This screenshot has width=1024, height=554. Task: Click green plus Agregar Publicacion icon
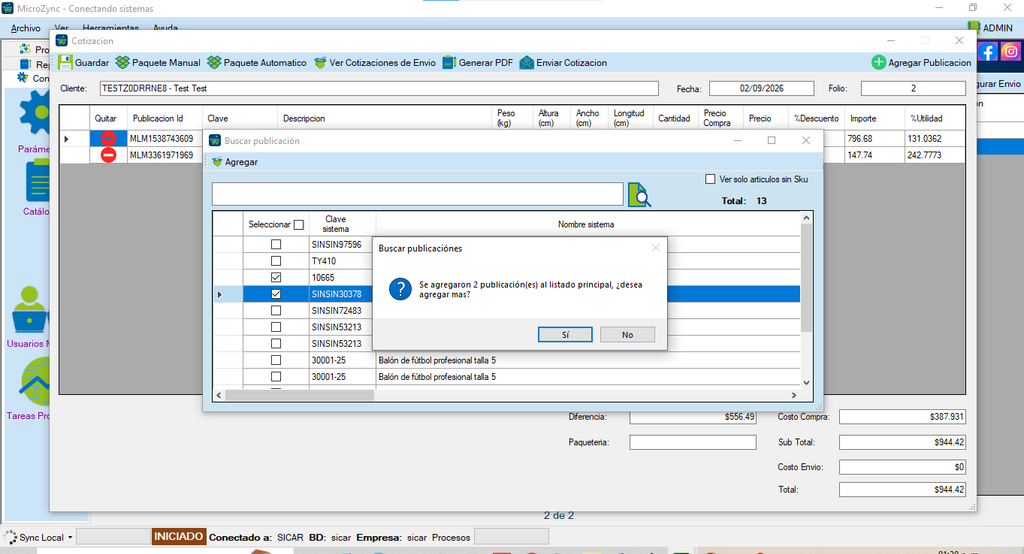[878, 63]
